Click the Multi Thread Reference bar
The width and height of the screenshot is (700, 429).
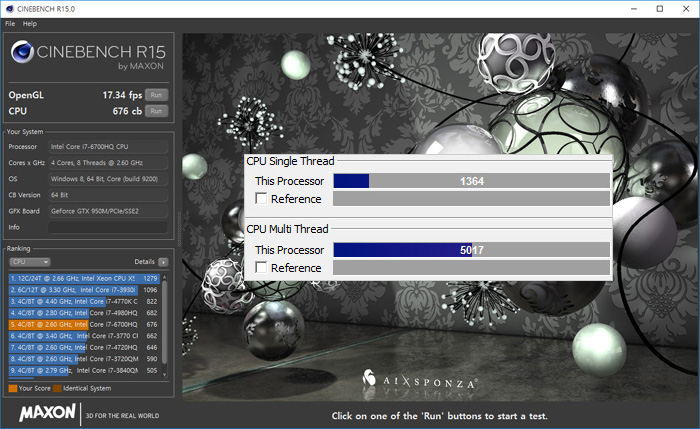(471, 267)
